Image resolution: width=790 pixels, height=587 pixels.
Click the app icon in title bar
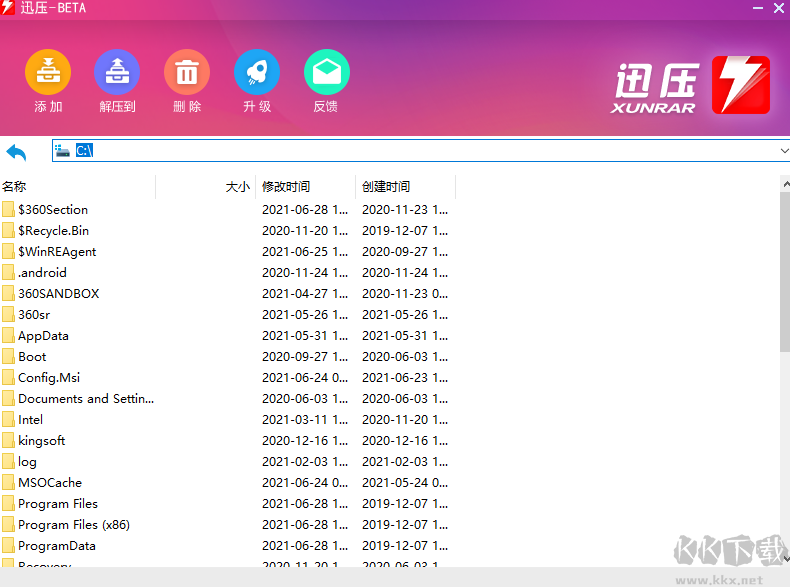point(8,8)
